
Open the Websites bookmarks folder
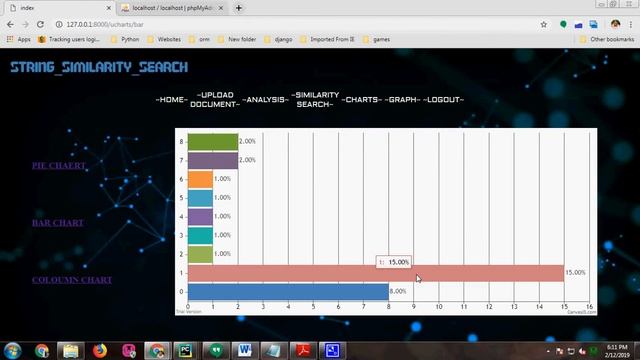(164, 39)
